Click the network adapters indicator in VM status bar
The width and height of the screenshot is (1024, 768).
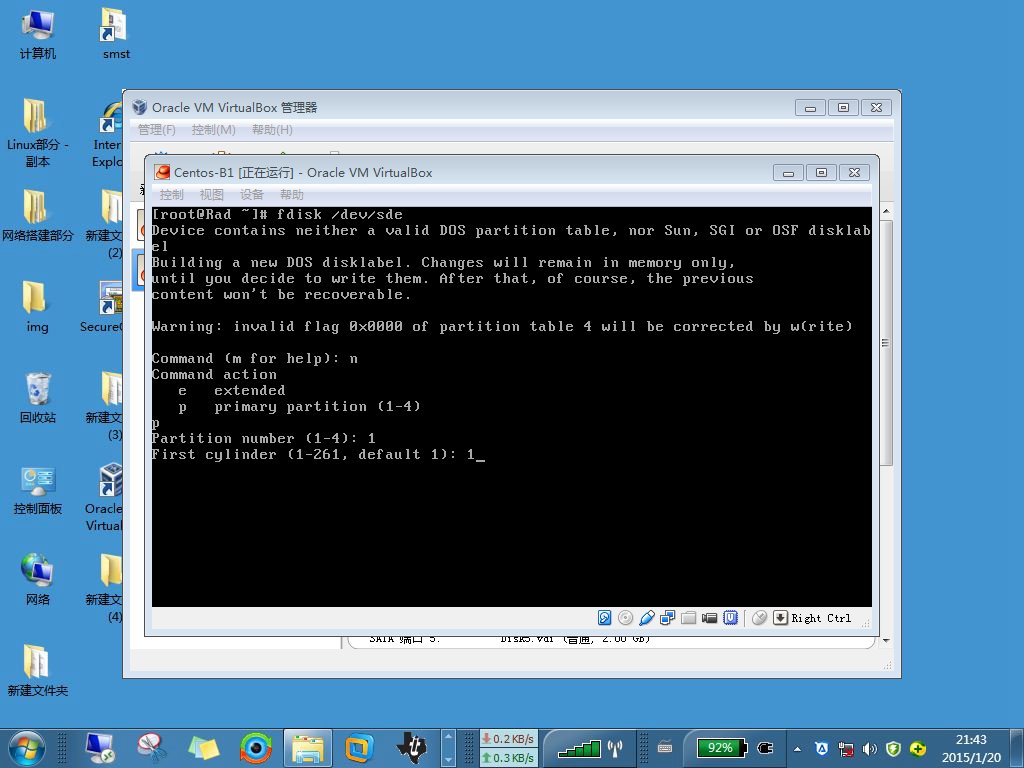click(667, 618)
